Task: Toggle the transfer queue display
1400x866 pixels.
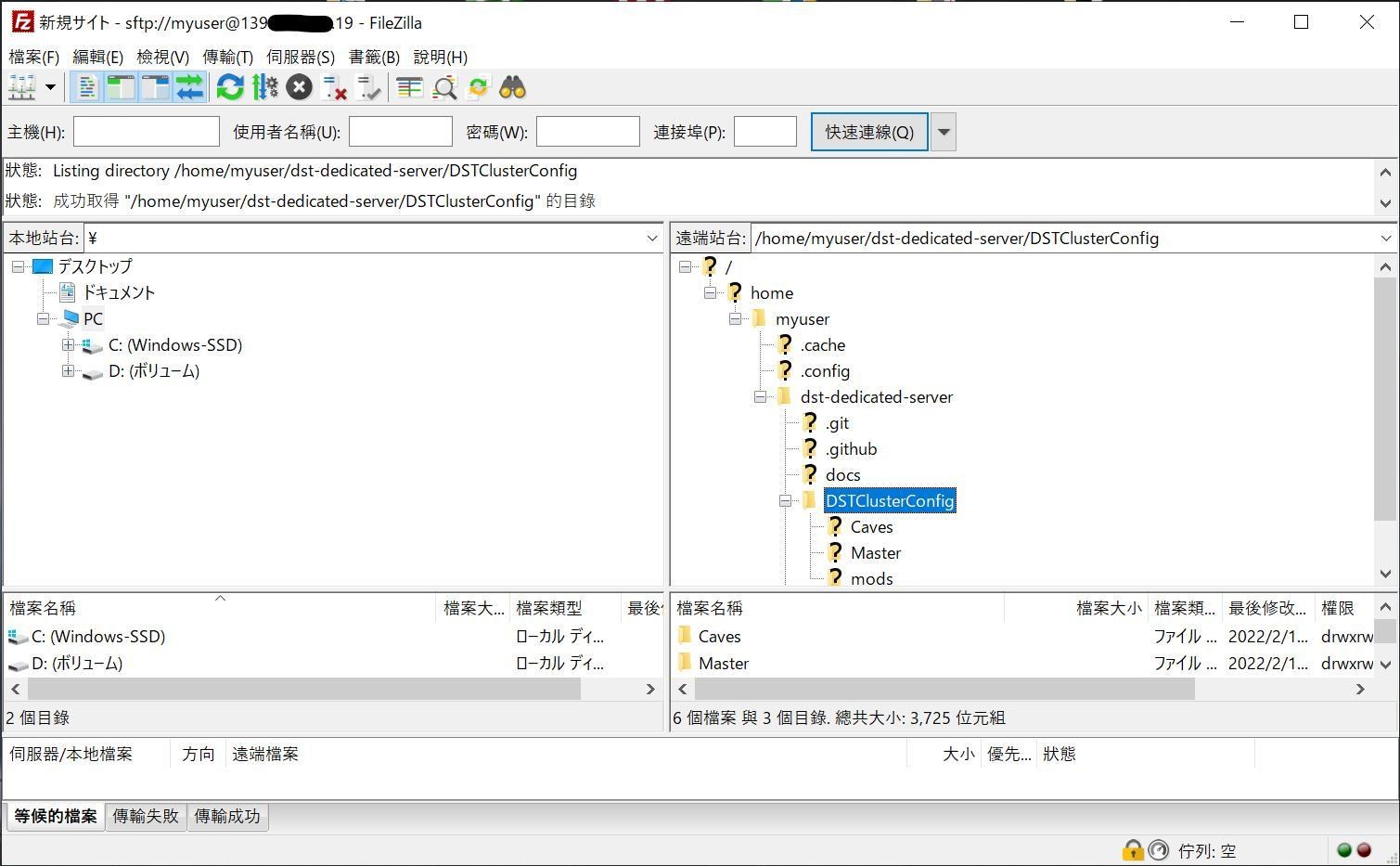Action: (x=189, y=87)
